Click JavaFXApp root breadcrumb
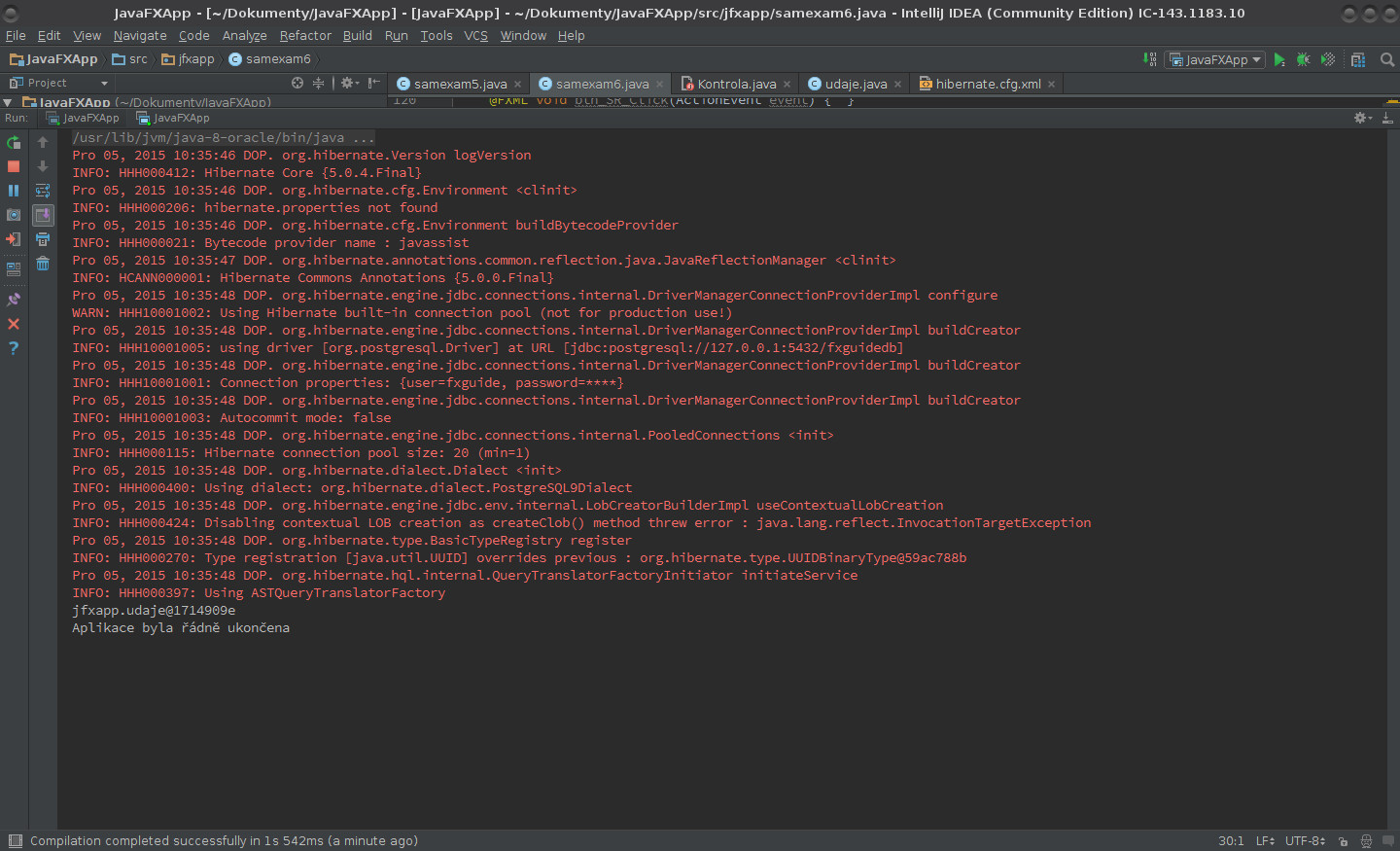This screenshot has width=1400, height=851. (53, 59)
